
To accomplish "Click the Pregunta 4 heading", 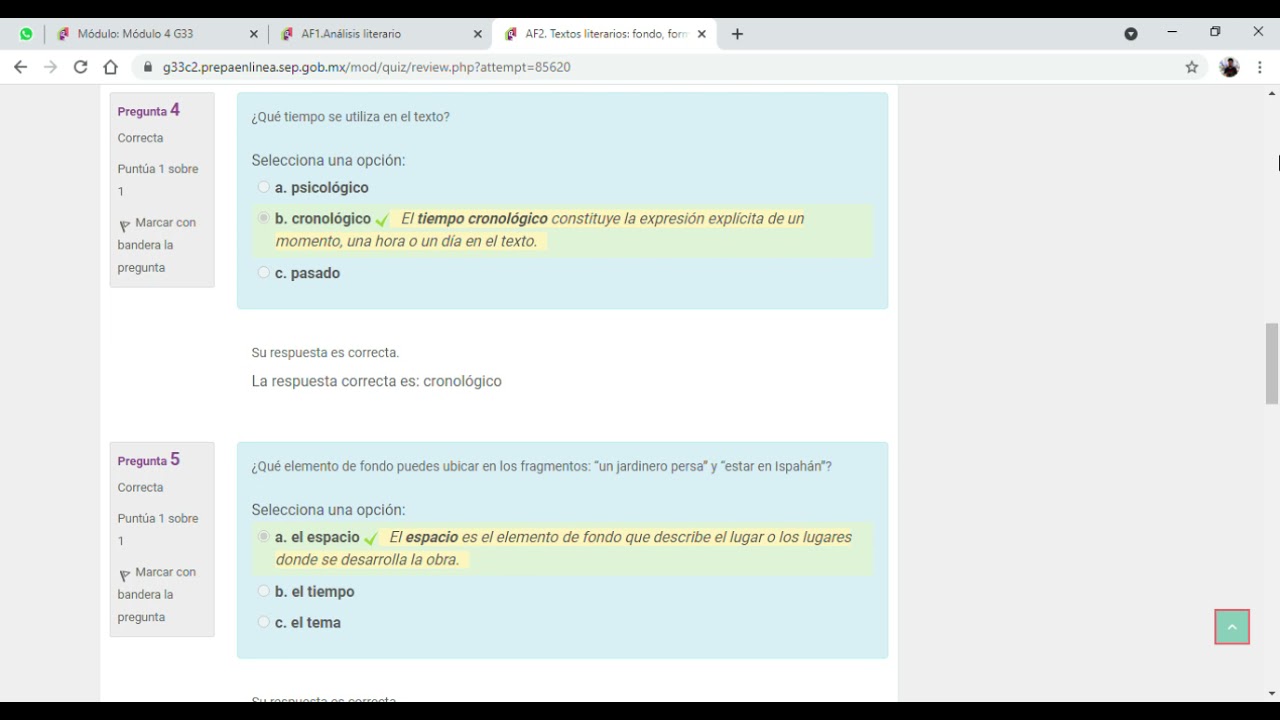I will (x=149, y=110).
